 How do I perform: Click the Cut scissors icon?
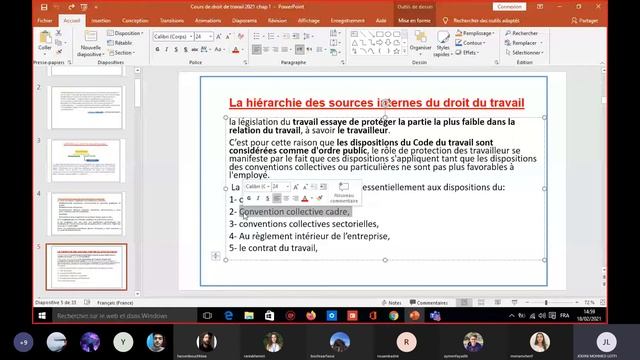click(58, 33)
